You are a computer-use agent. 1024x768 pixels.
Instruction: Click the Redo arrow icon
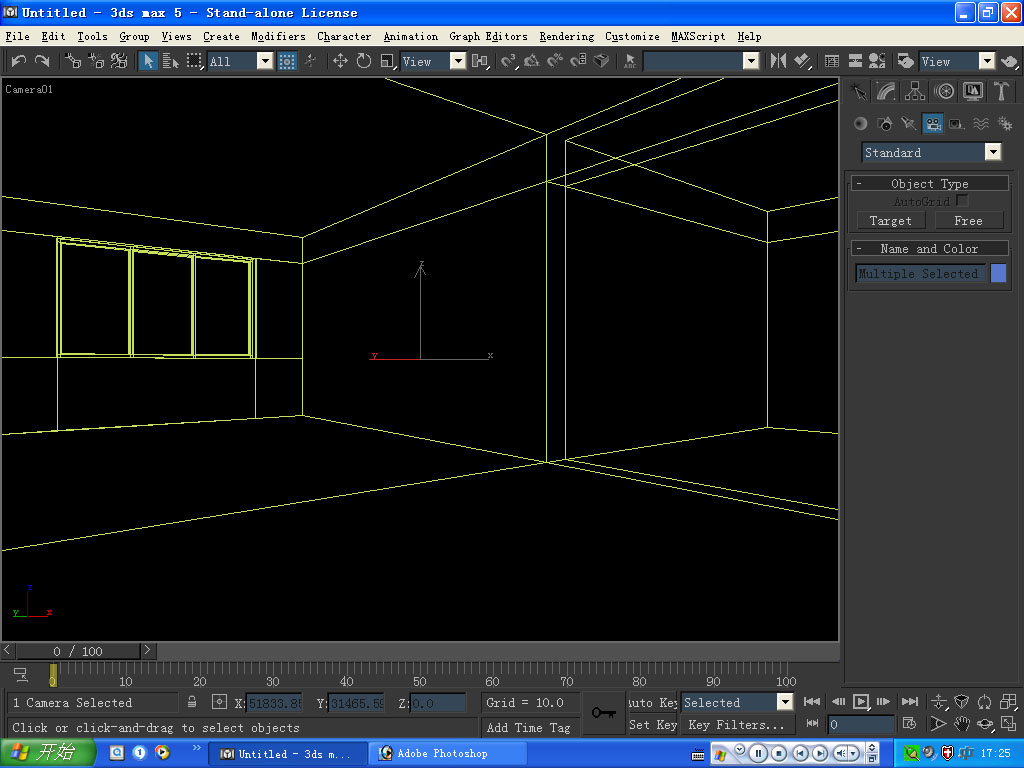(42, 61)
